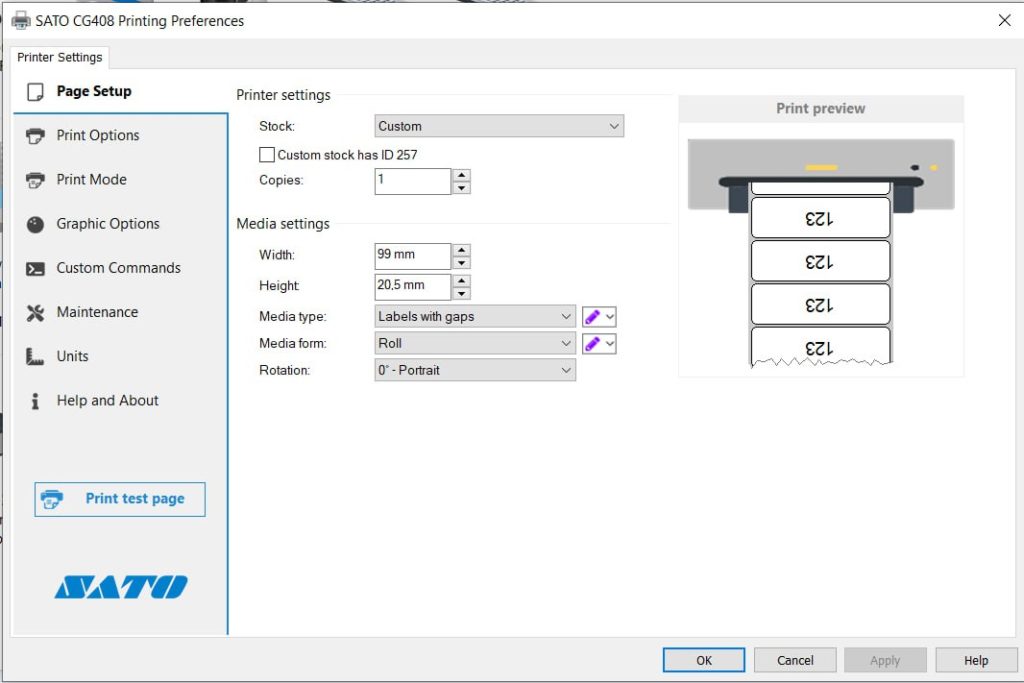Confirm settings with the OK button
The width and height of the screenshot is (1024, 683).
click(x=703, y=660)
